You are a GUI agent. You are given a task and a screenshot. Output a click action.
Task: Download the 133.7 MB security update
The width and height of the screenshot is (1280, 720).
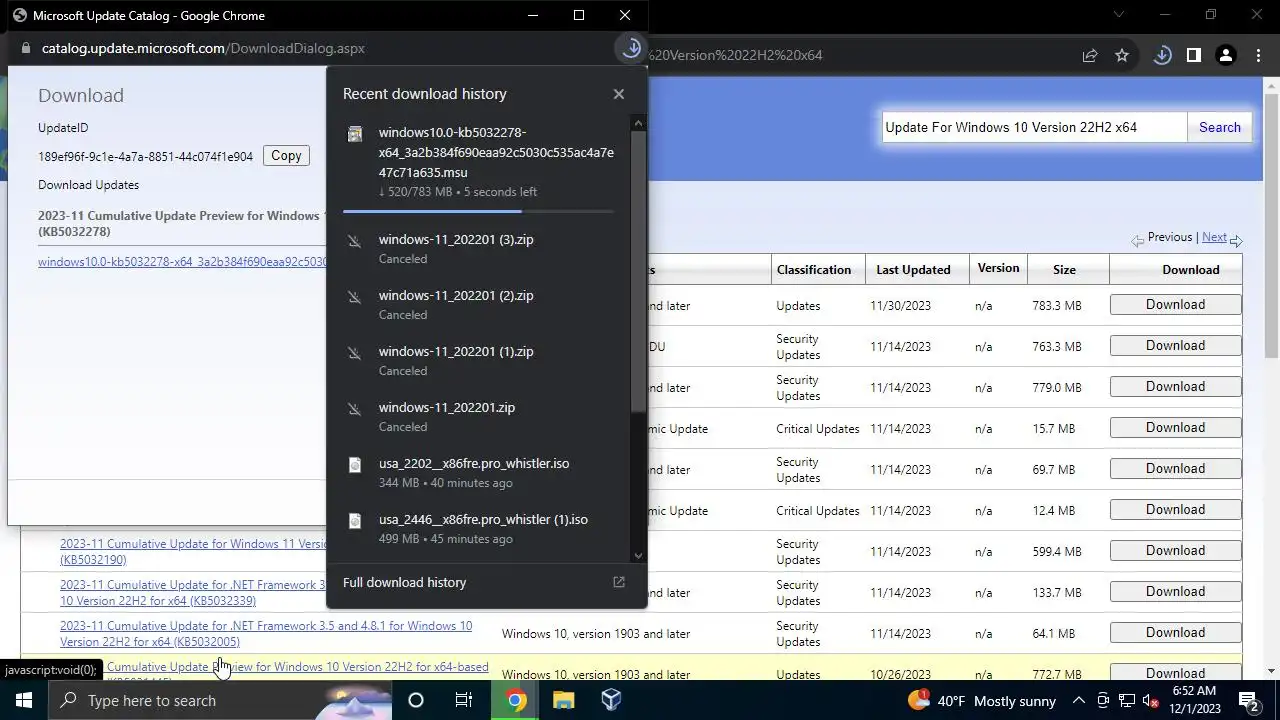point(1175,592)
